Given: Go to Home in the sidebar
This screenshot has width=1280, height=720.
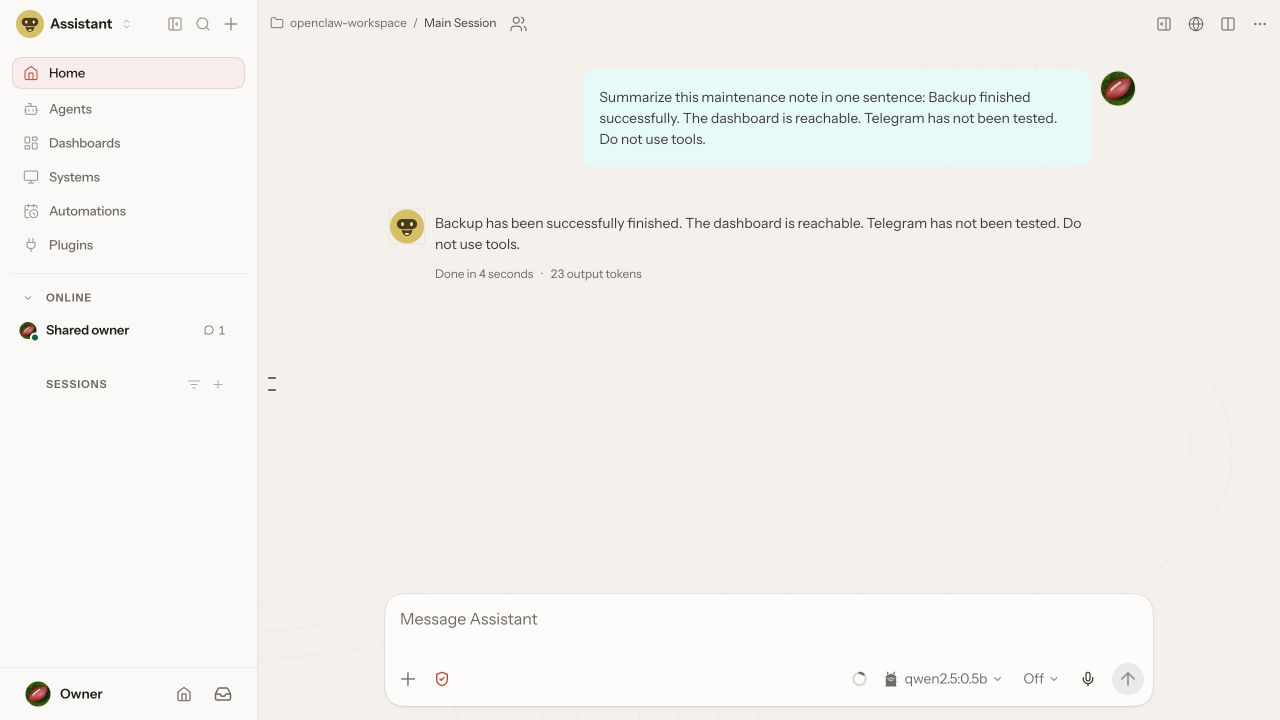Looking at the screenshot, I should click(128, 73).
